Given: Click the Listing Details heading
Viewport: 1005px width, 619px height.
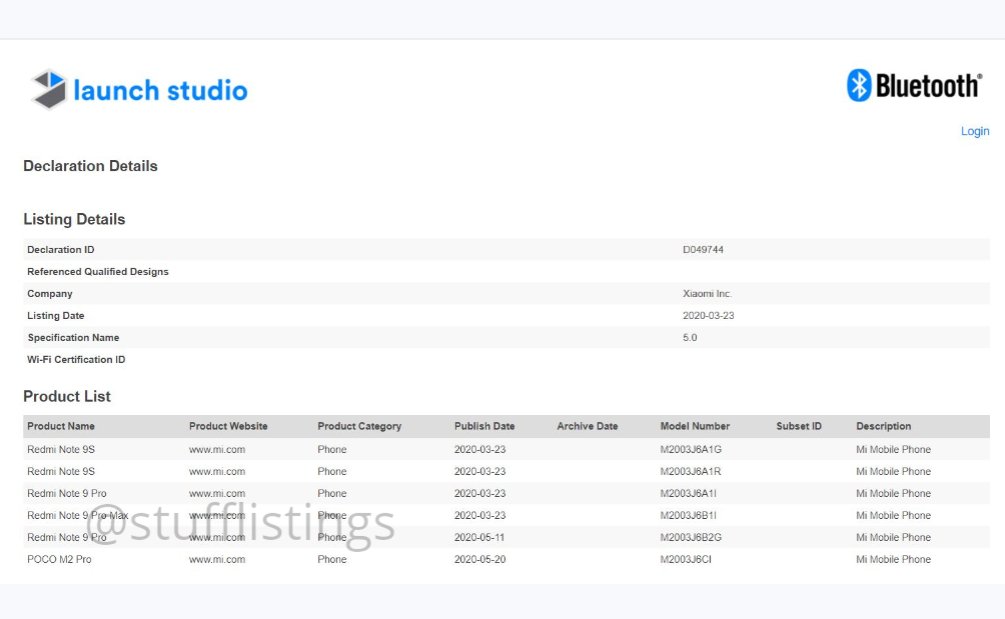Looking at the screenshot, I should [74, 219].
